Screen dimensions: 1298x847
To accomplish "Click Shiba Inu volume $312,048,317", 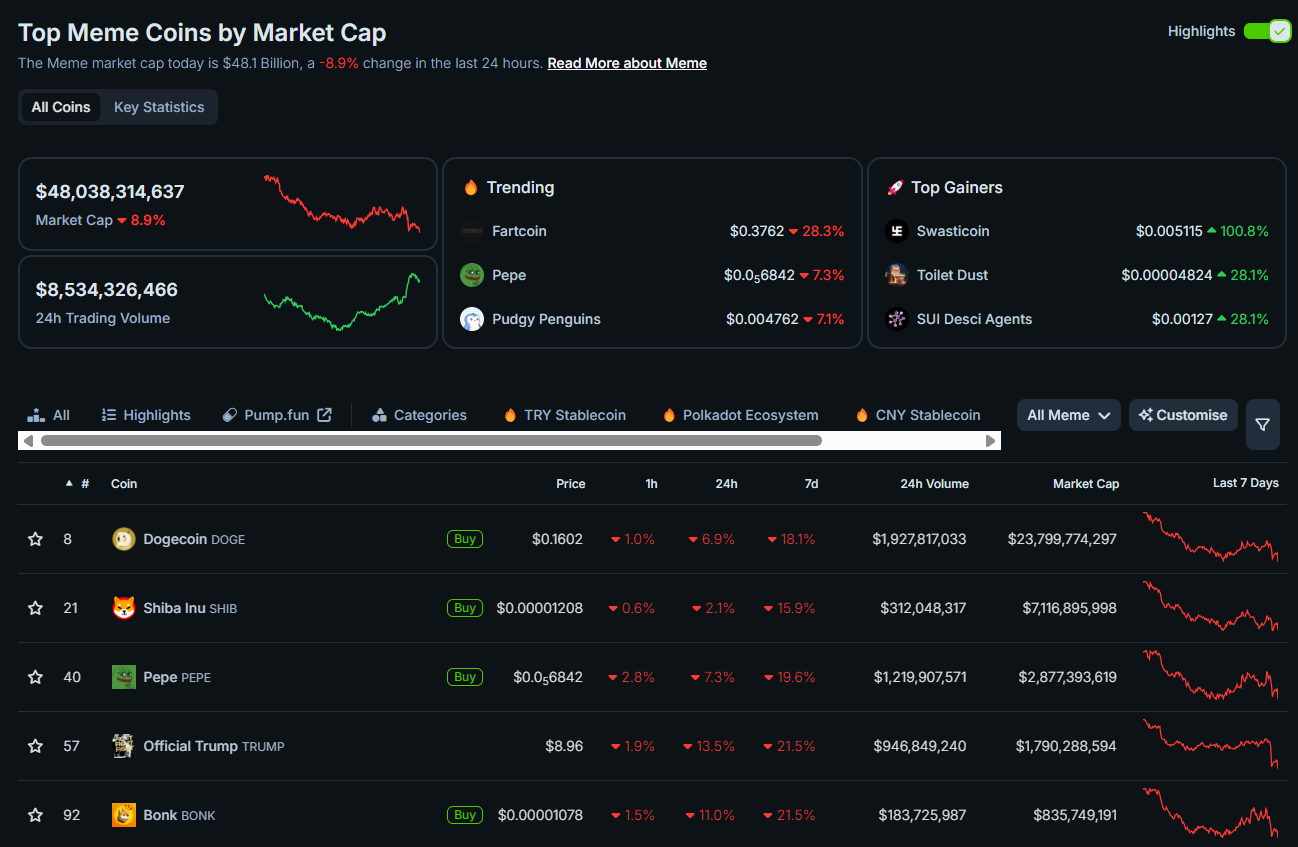I will tap(923, 608).
